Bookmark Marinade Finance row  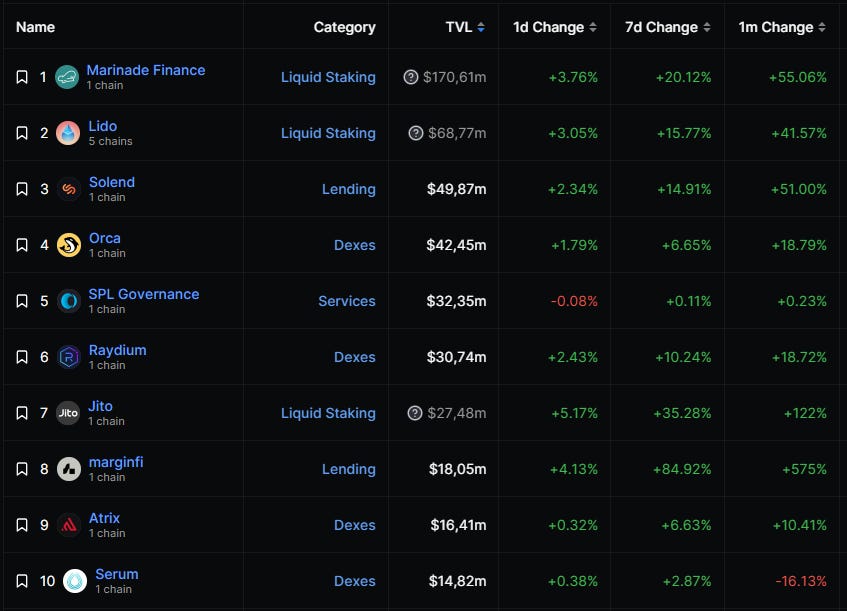22,77
